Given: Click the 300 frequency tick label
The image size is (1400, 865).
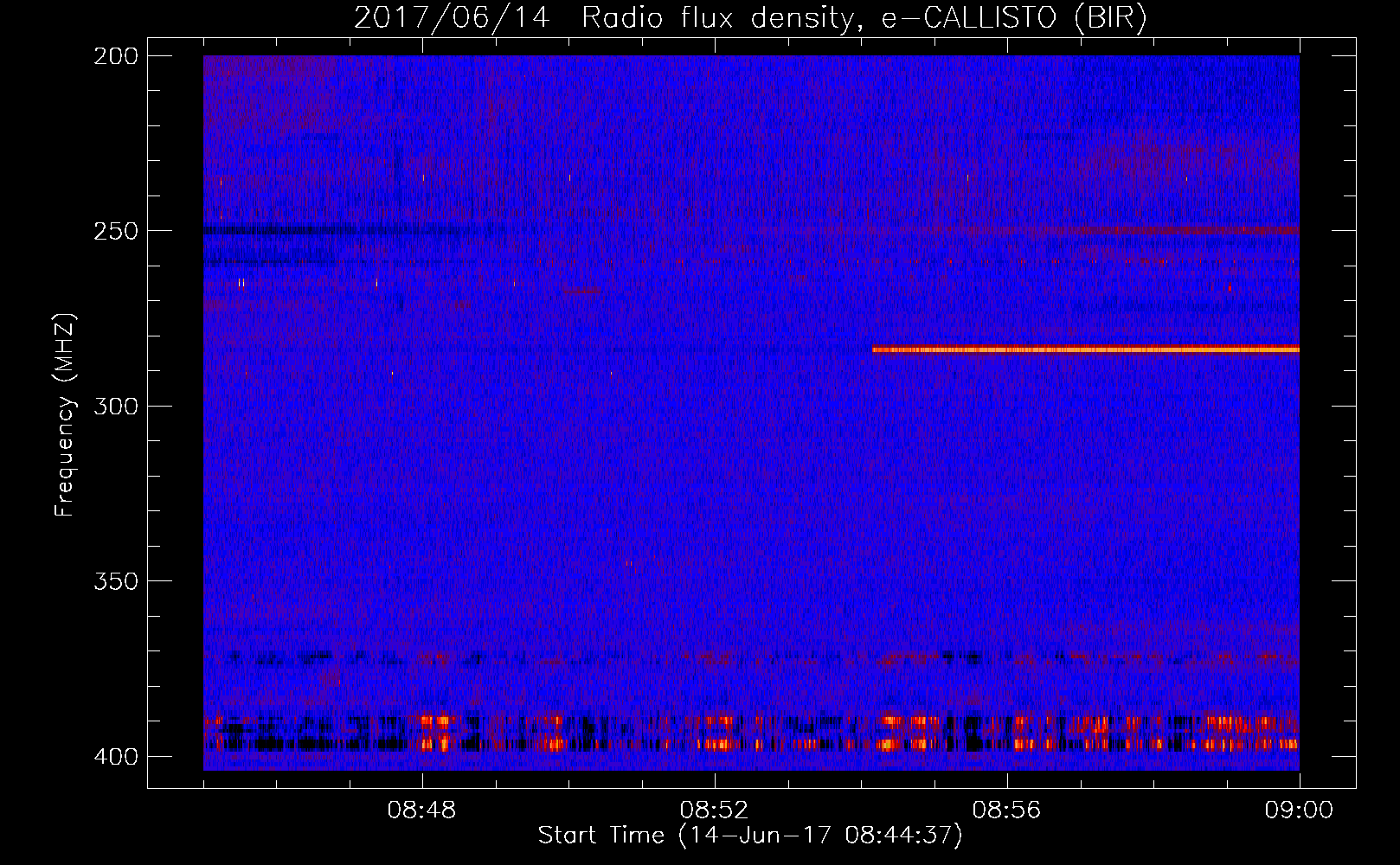Looking at the screenshot, I should click(115, 406).
